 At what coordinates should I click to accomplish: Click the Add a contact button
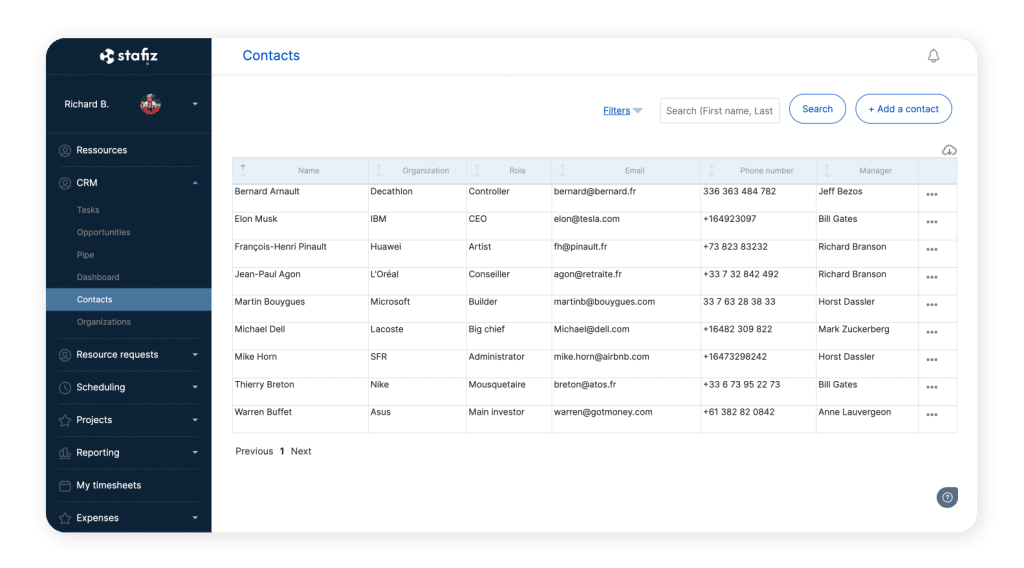coord(903,109)
